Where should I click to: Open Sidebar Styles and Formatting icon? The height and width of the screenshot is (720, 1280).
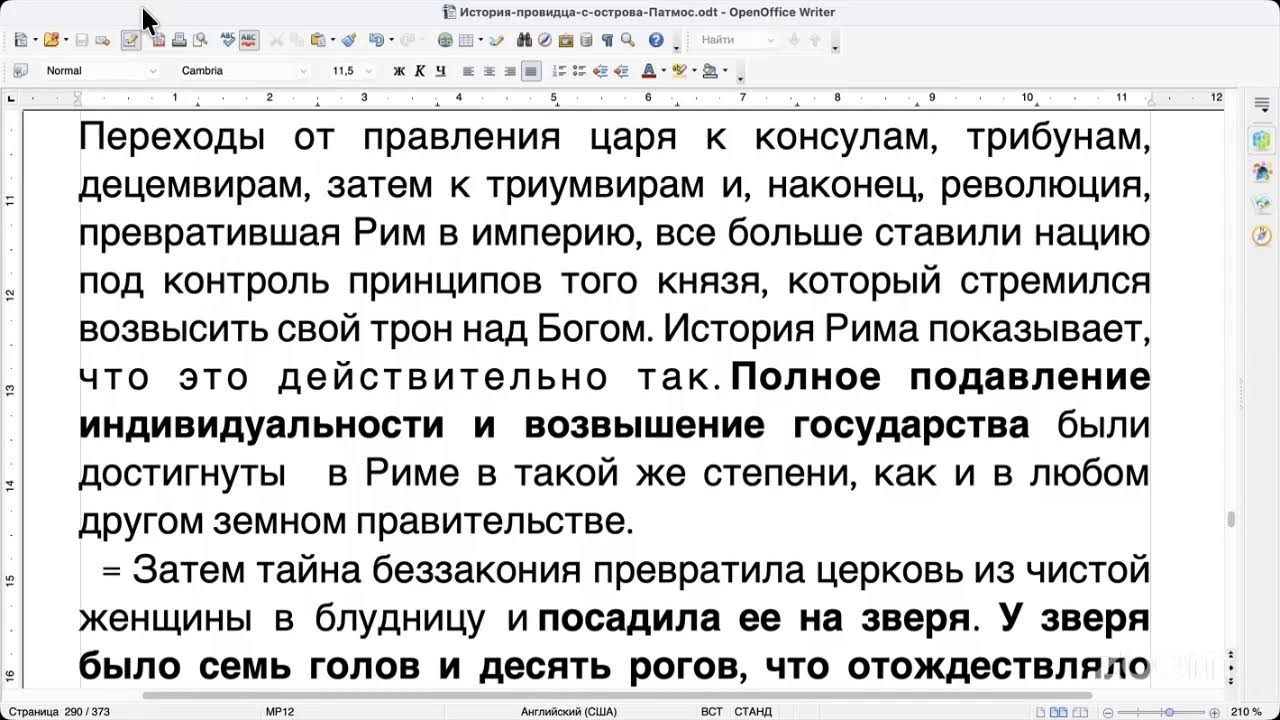1262,173
